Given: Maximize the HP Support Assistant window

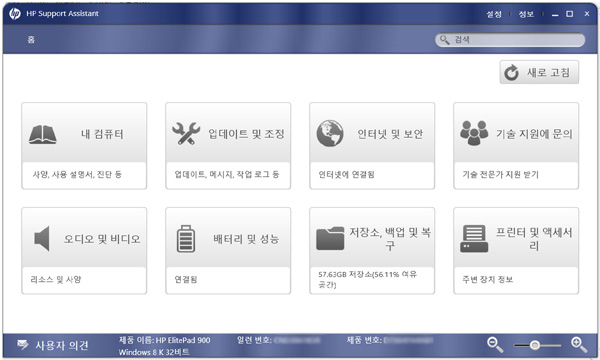Looking at the screenshot, I should [570, 14].
